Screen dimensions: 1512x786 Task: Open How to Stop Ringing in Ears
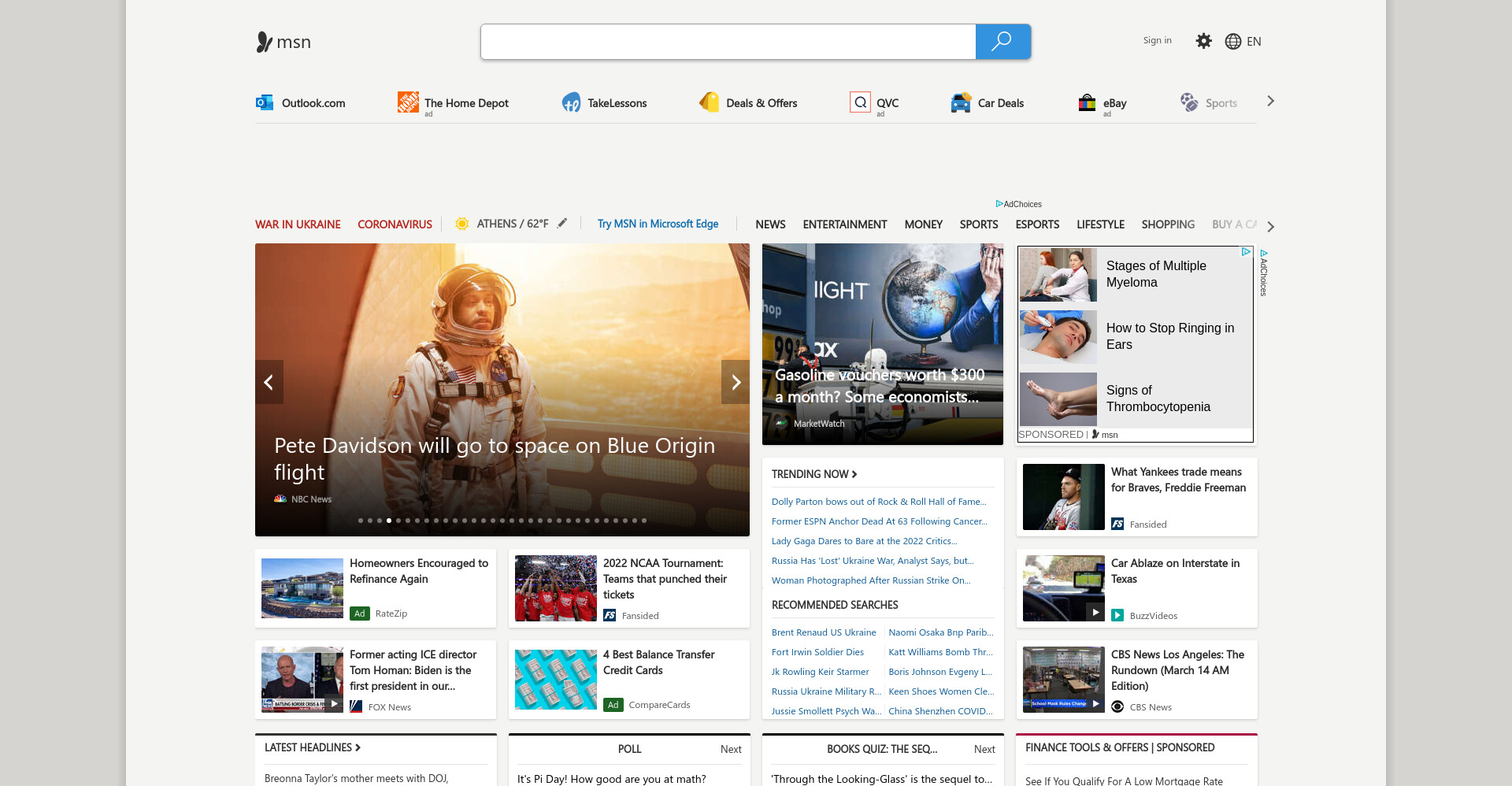click(1135, 336)
